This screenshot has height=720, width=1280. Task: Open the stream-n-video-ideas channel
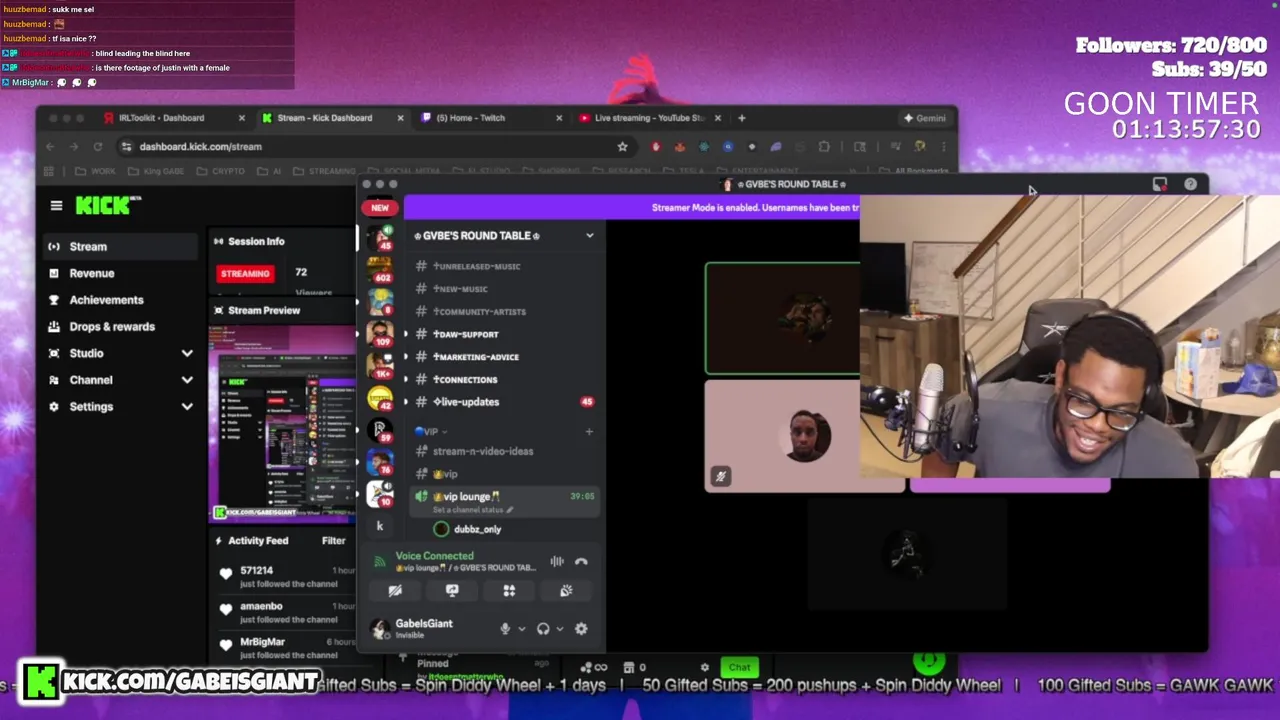[483, 451]
